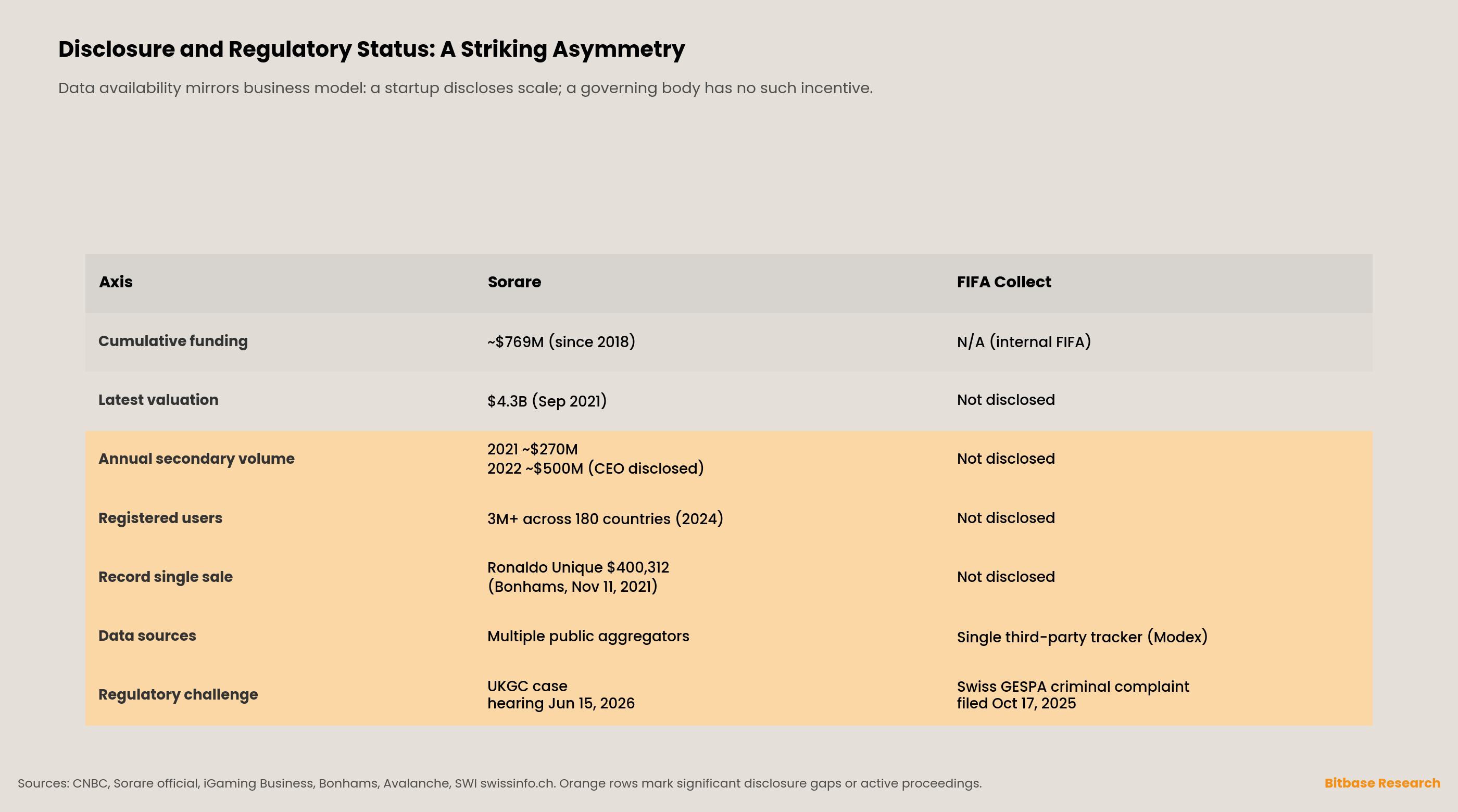Viewport: 1458px width, 812px height.
Task: Select the subtitle beginning 'Data availability mirrors'
Action: tap(465, 88)
